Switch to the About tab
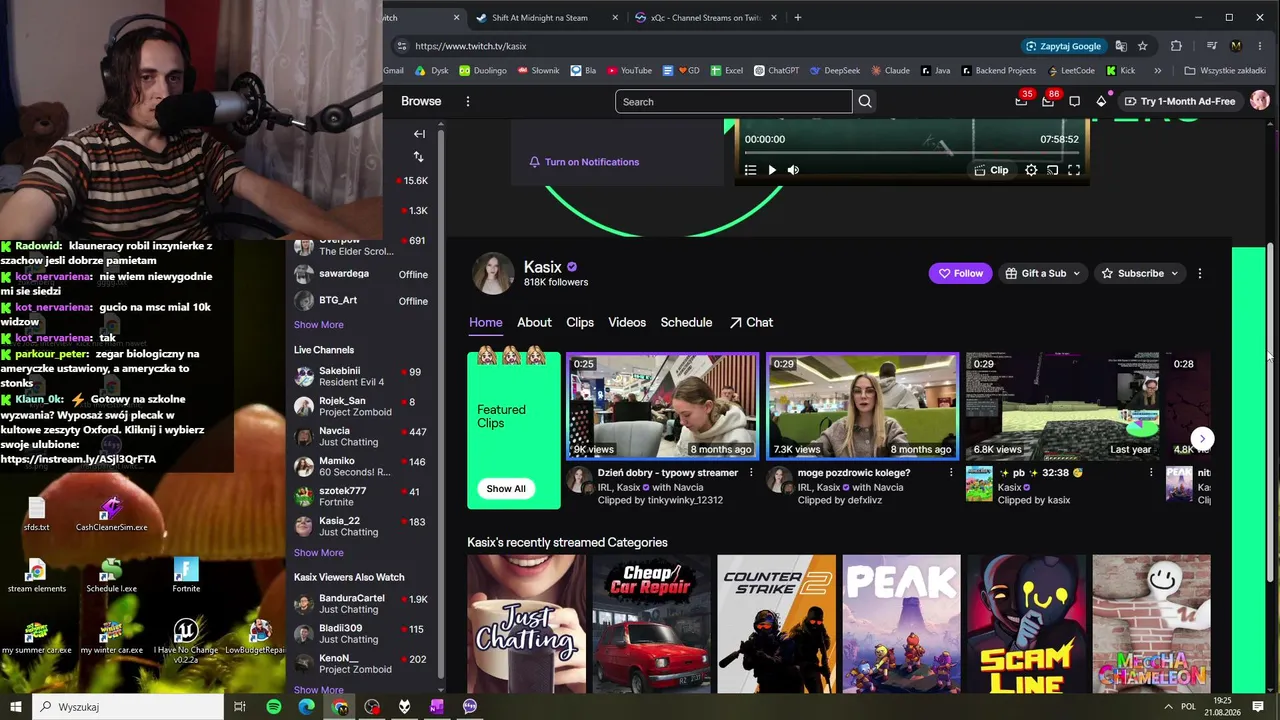The image size is (1280, 720). coord(534,322)
